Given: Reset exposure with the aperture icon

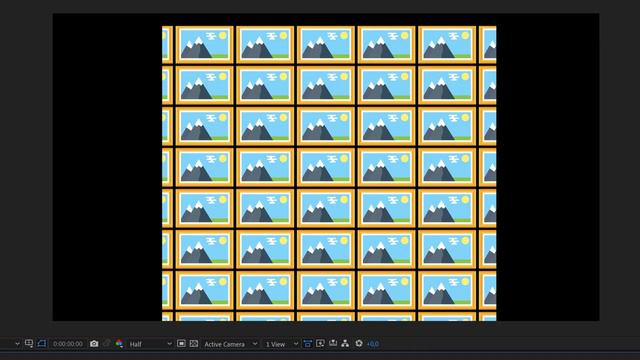Looking at the screenshot, I should click(359, 344).
